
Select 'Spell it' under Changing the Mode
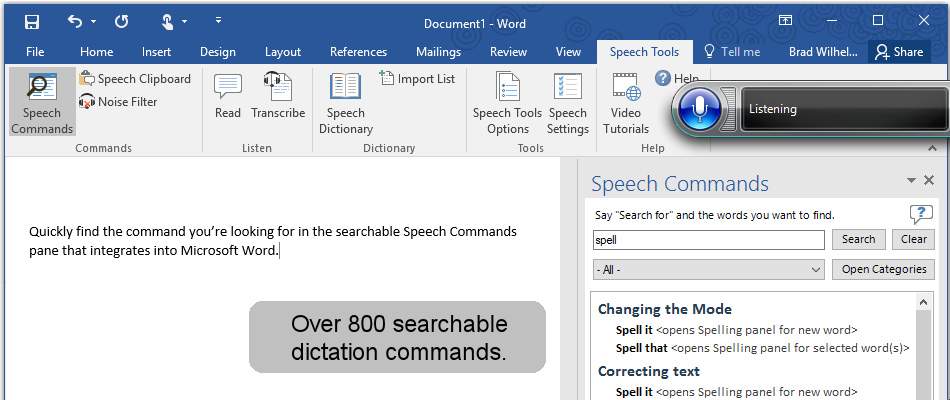pos(736,330)
